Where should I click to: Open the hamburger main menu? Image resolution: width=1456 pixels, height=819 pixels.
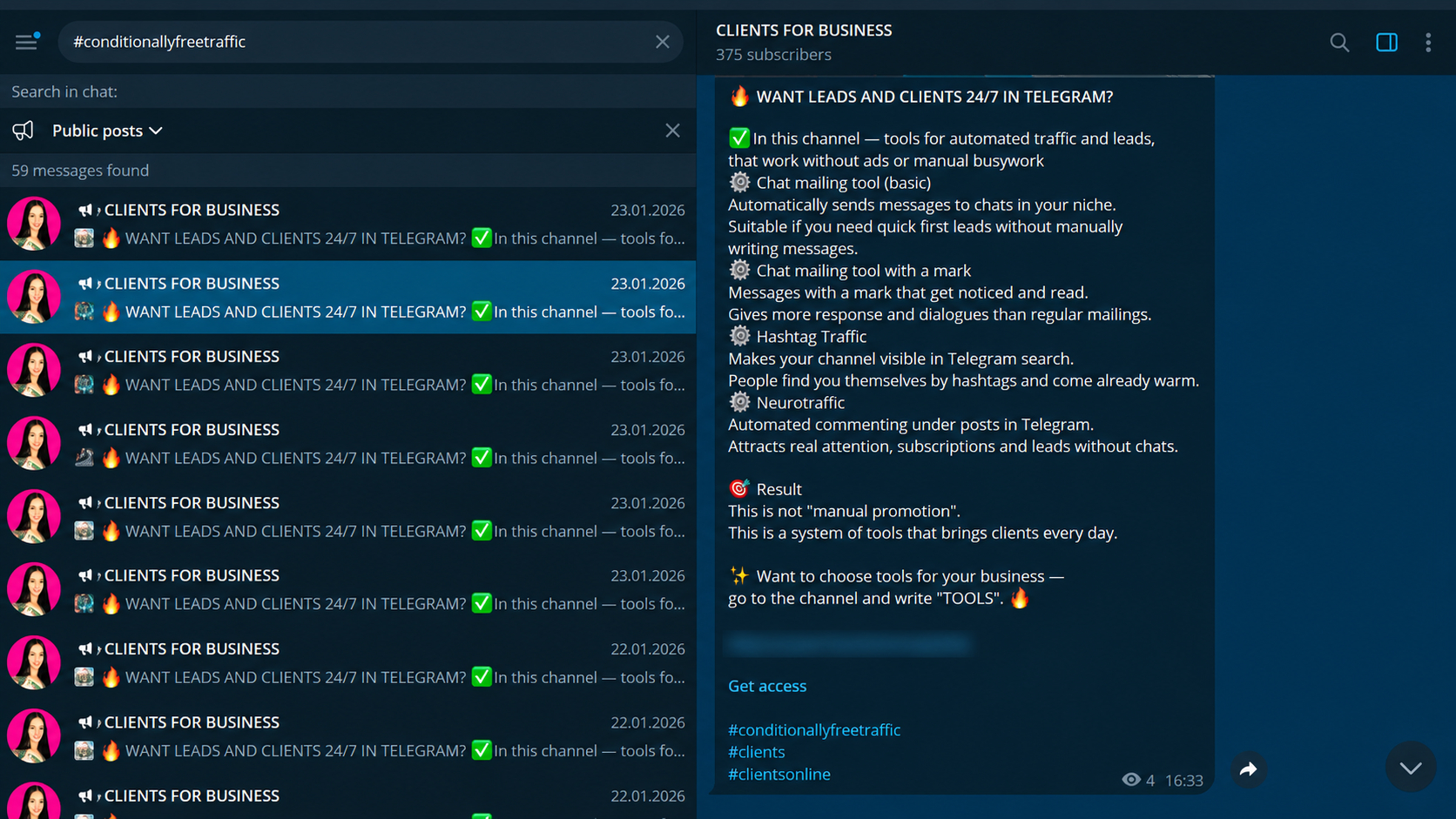coord(26,41)
